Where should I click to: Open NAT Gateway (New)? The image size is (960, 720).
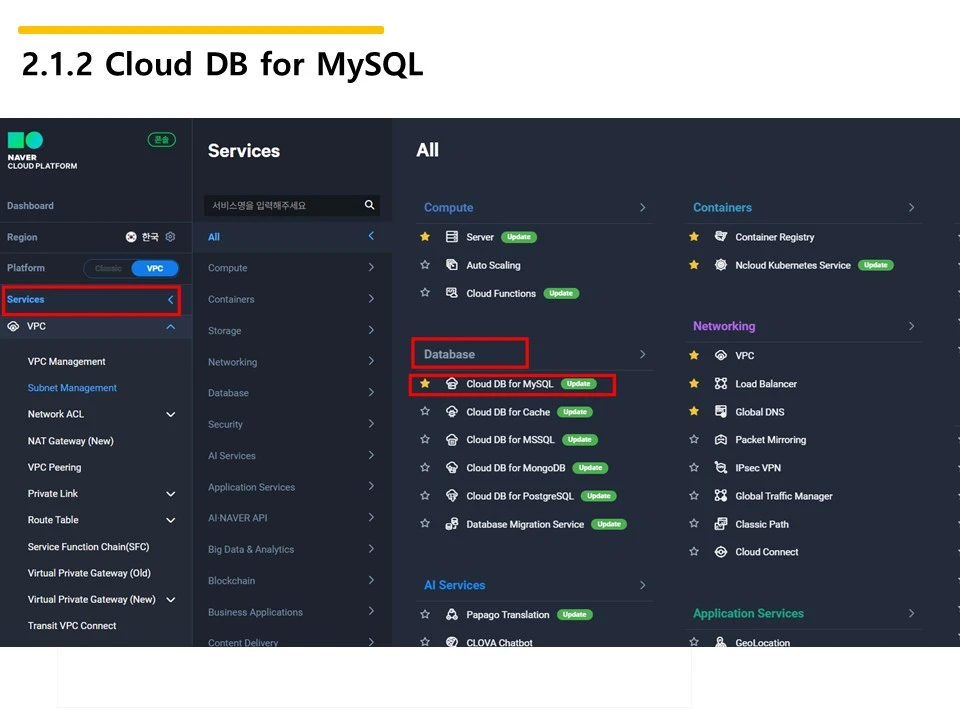pos(70,441)
